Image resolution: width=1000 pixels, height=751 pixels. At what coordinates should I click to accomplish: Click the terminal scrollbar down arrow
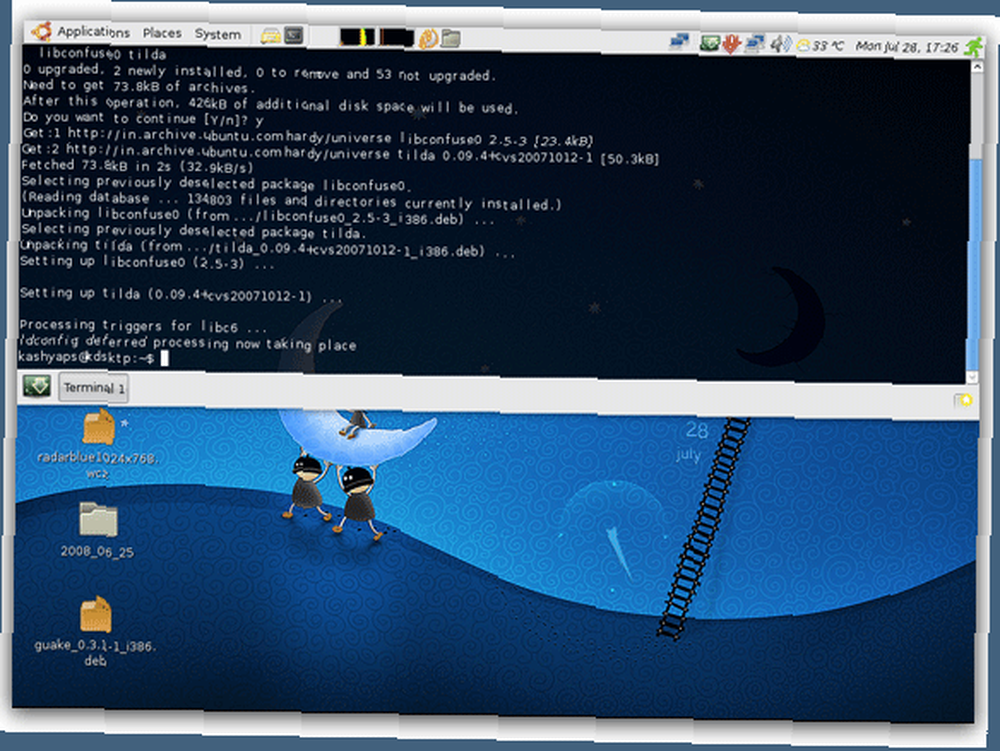972,377
